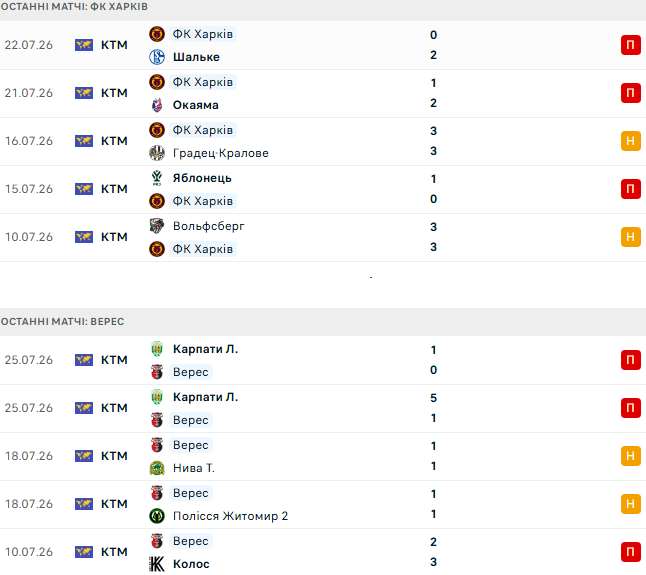
Task: Click orange Н badge for Градец-Кралове match
Action: (630, 141)
